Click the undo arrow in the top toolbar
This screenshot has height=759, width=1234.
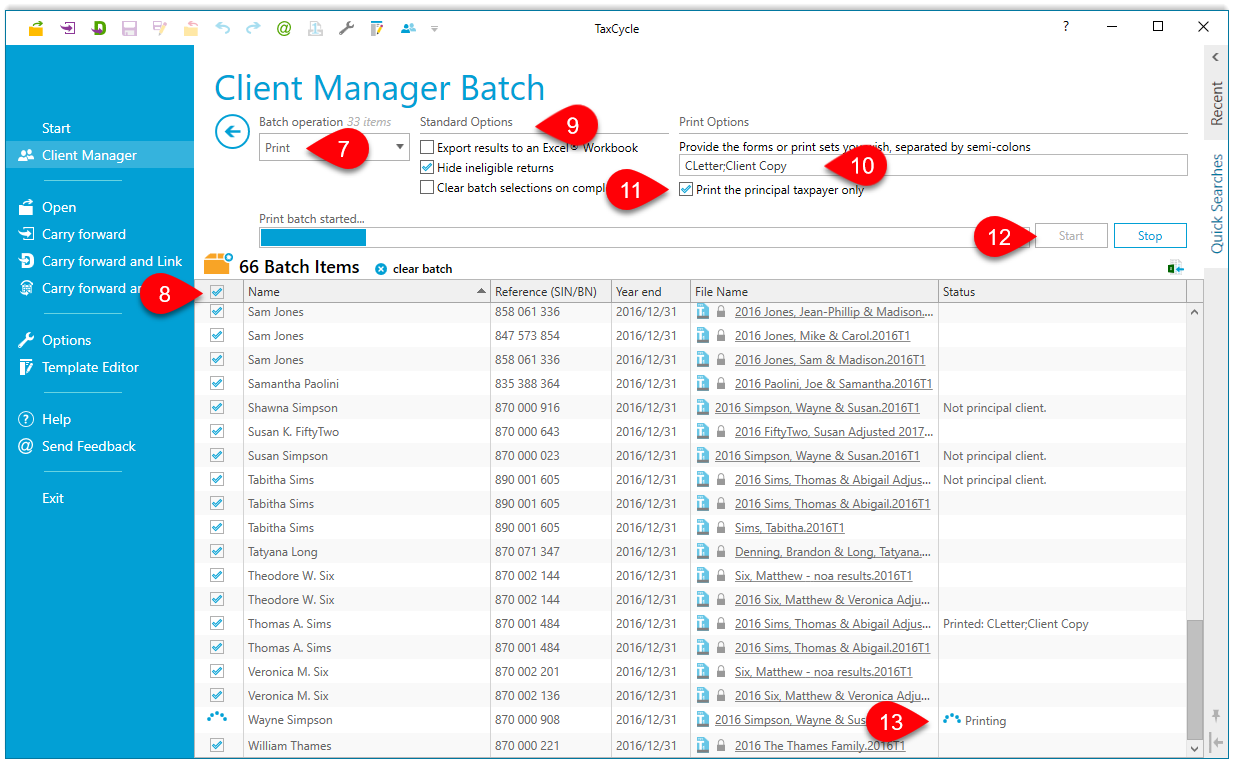click(x=222, y=28)
